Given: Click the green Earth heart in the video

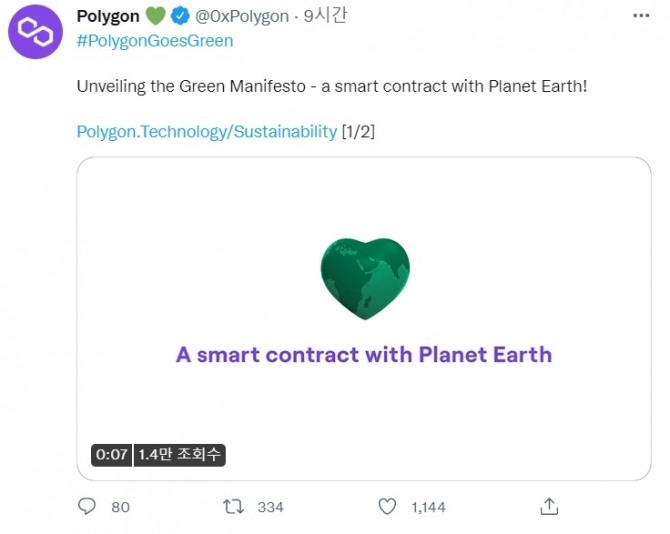Looking at the screenshot, I should (365, 278).
